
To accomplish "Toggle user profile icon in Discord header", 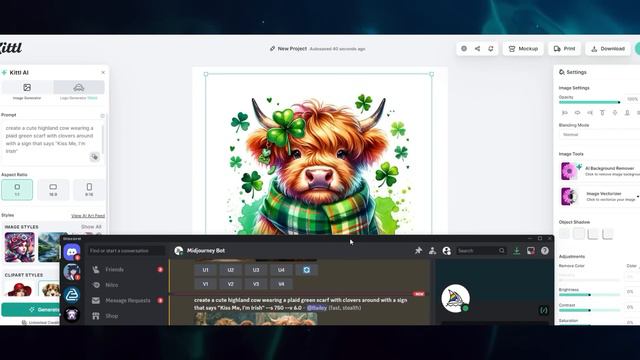I will coord(447,251).
